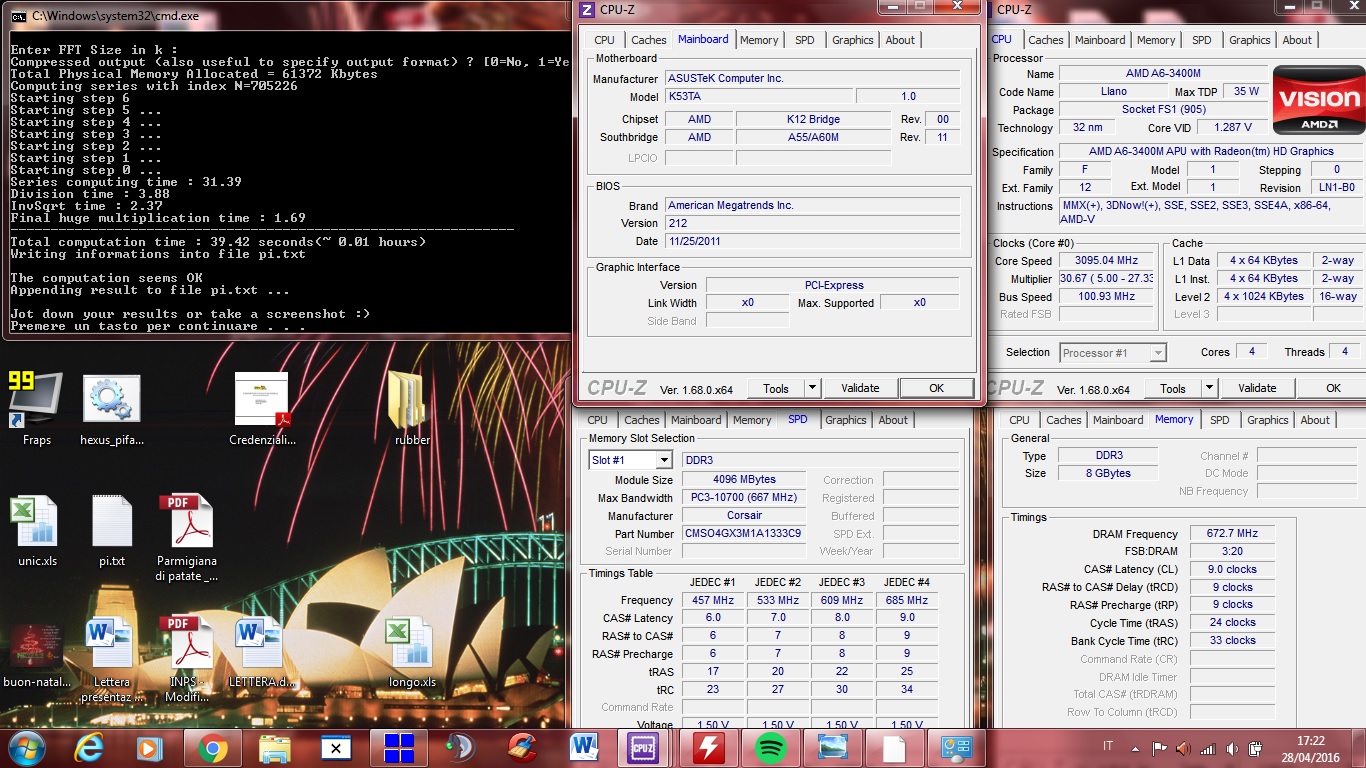Open the hexus_pifa desktop icon
Screen dimensions: 1366x768
pyautogui.click(x=111, y=408)
